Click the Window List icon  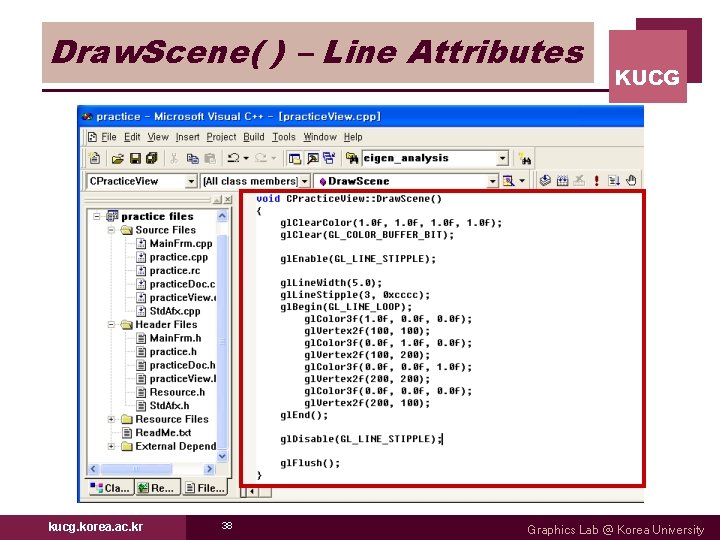[x=329, y=158]
